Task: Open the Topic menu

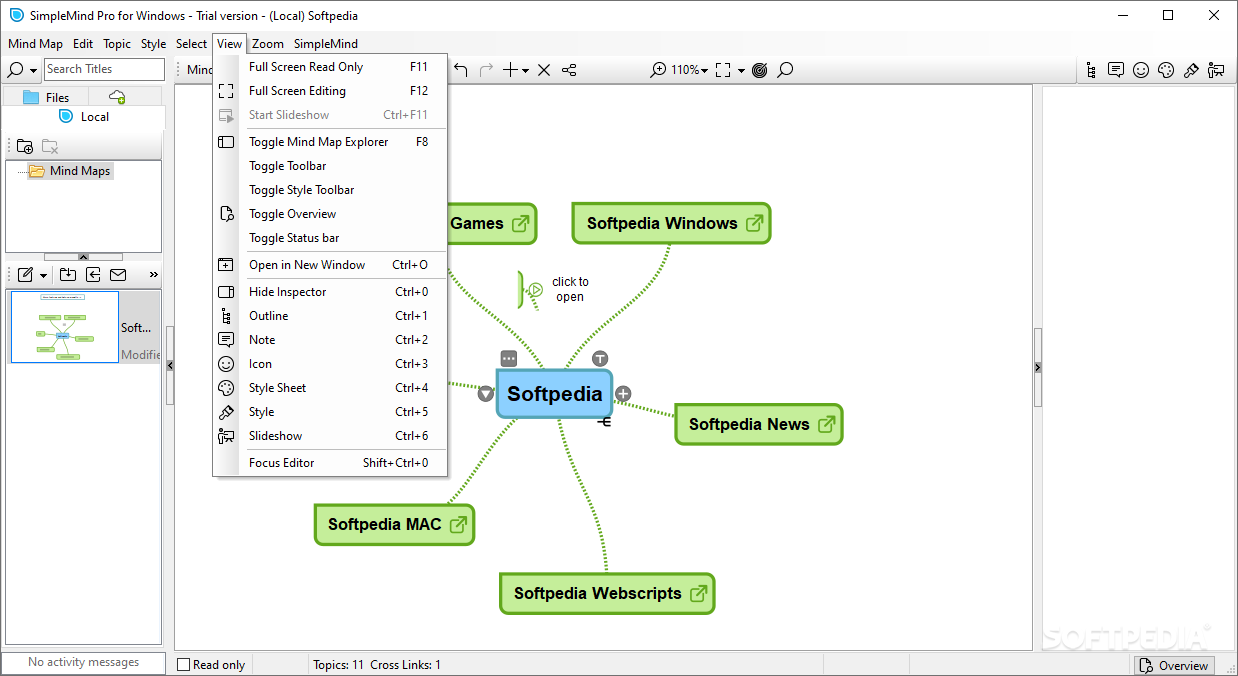Action: click(117, 44)
